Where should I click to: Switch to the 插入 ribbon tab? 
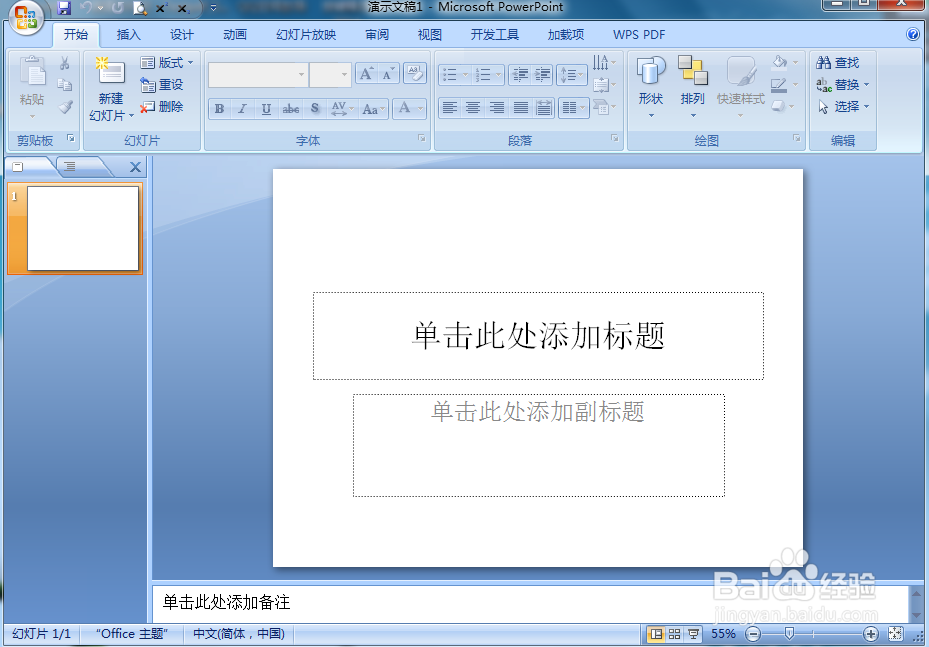[x=128, y=34]
